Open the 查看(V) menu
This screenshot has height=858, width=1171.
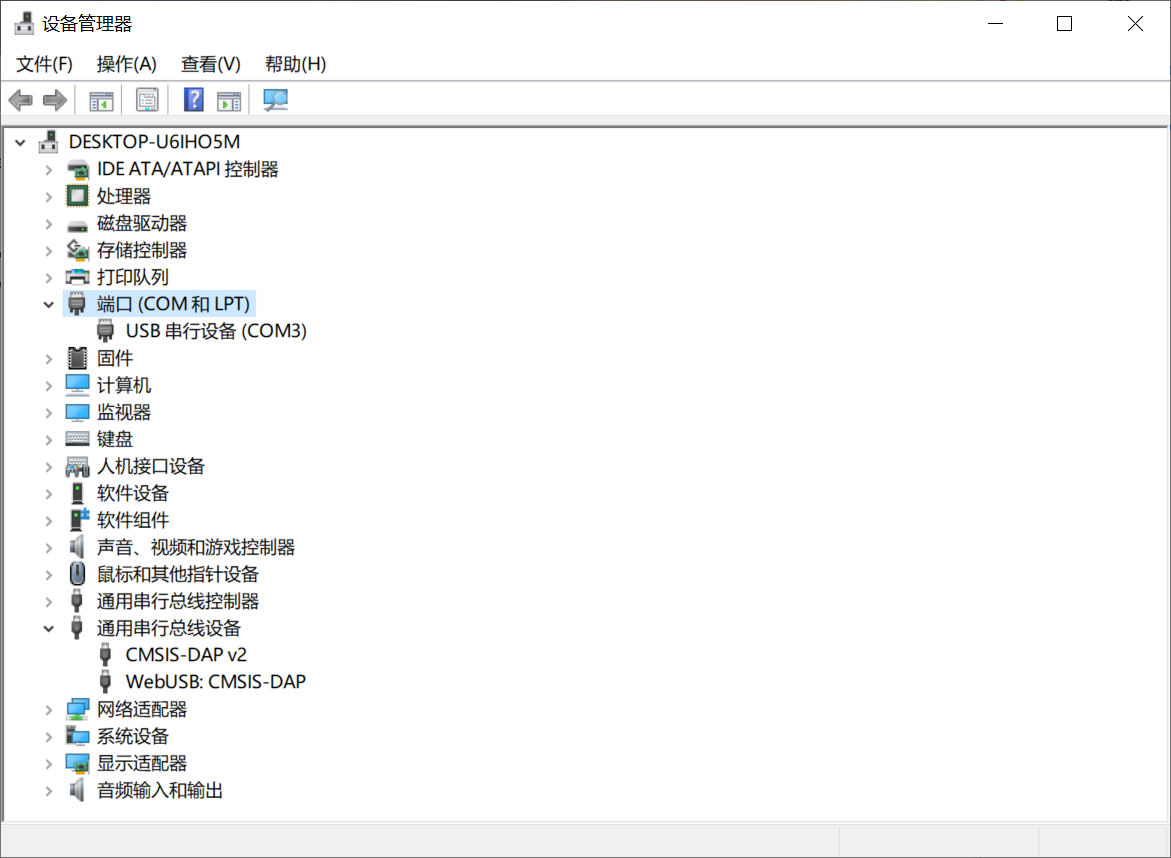(210, 64)
